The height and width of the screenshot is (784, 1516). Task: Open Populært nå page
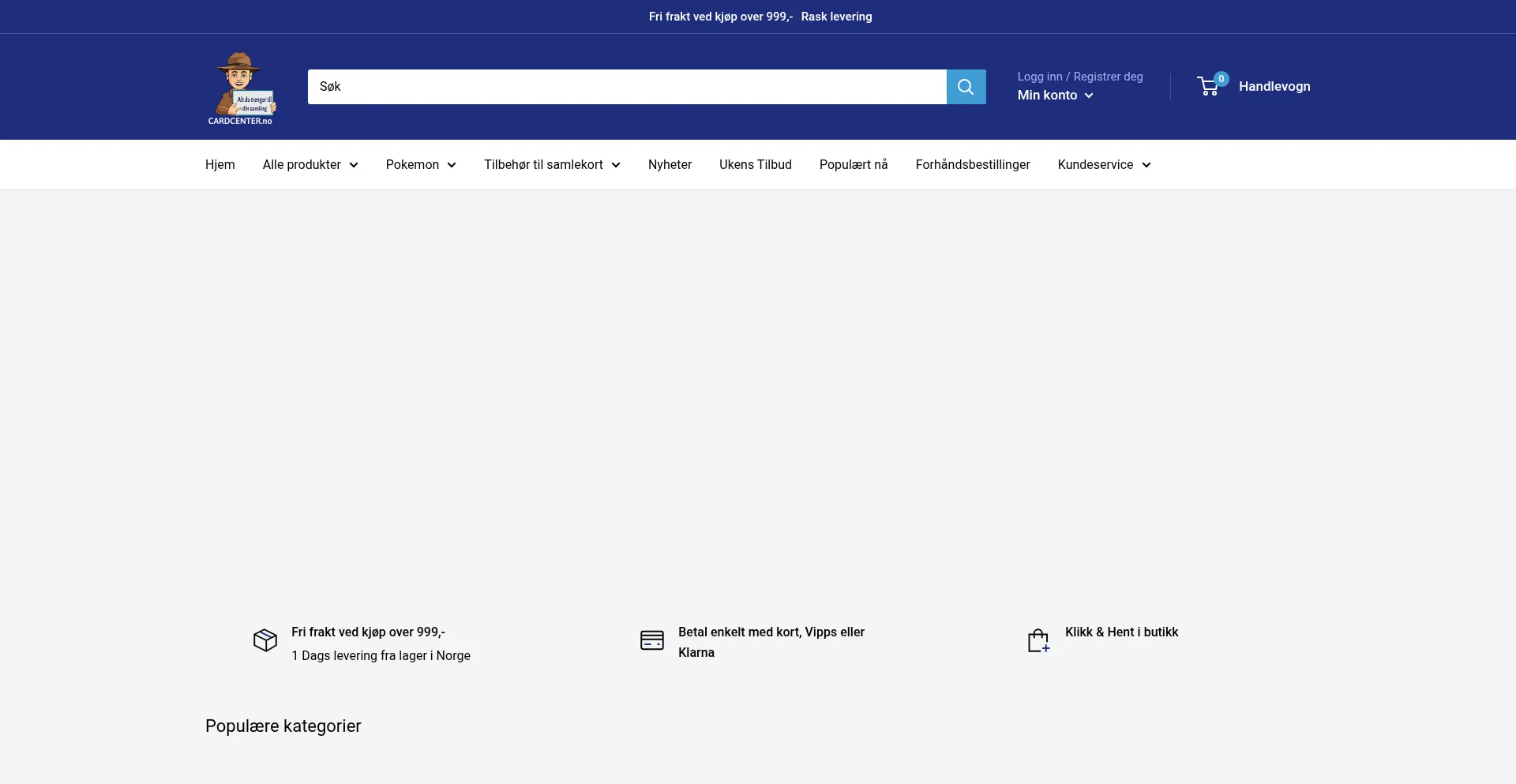854,164
